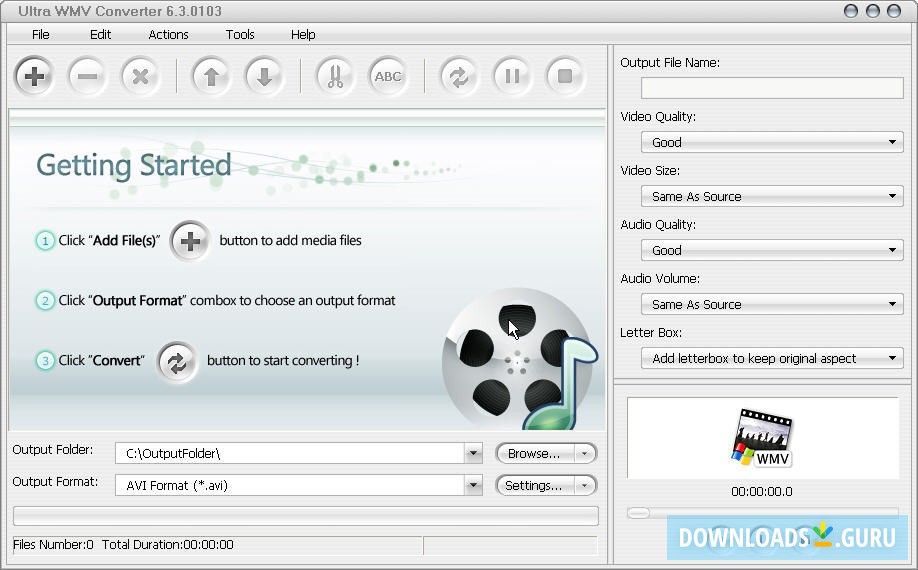Click the Output File Name text field
The image size is (918, 570).
[771, 88]
